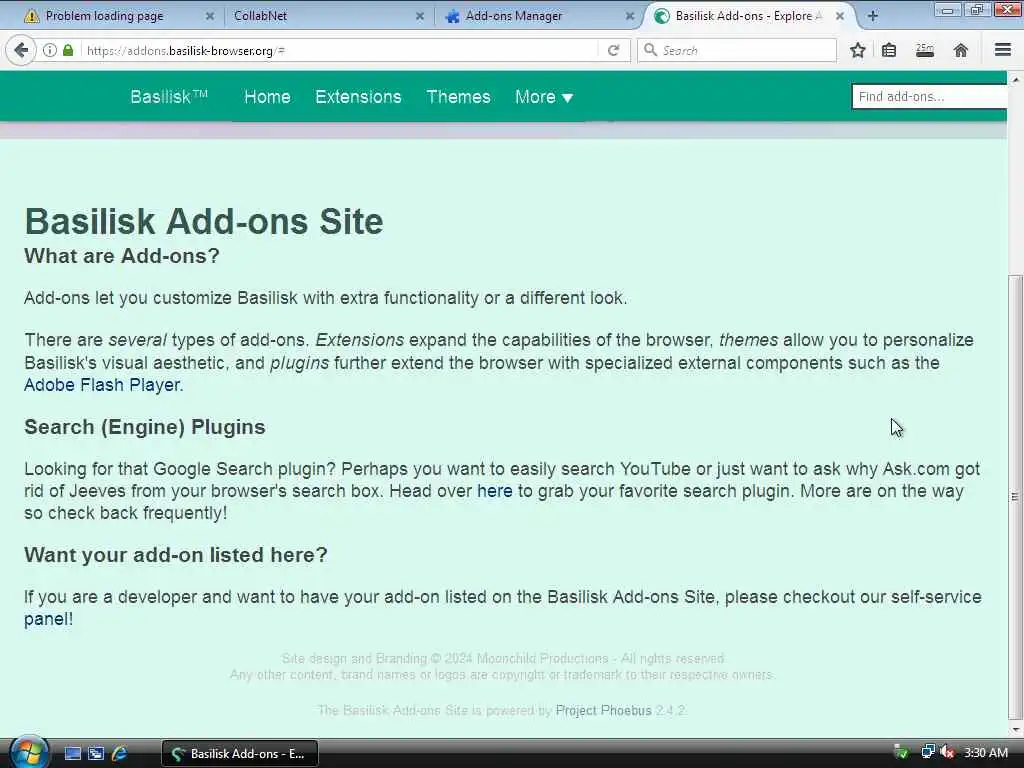Click the address bar URL field
Image resolution: width=1024 pixels, height=768 pixels.
point(340,50)
